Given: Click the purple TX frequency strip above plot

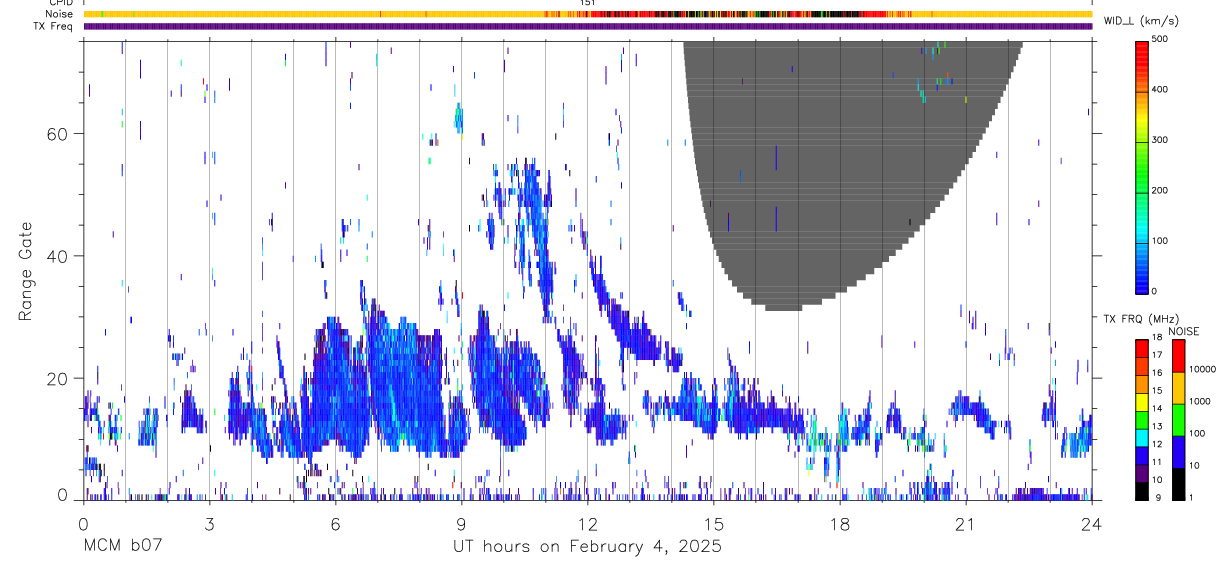Looking at the screenshot, I should click(x=587, y=26).
